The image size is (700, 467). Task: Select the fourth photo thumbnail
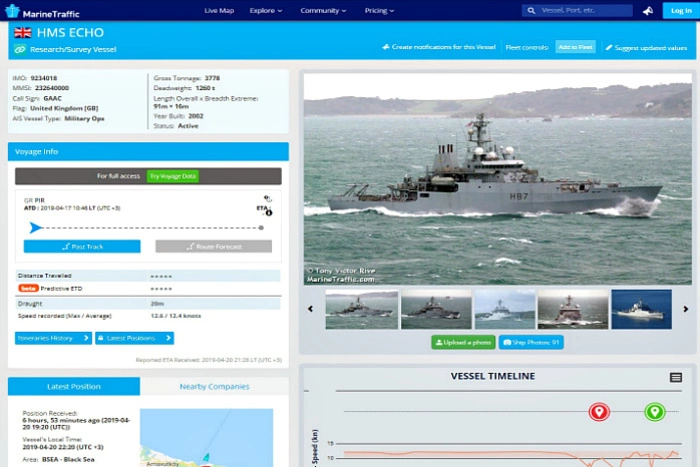(573, 309)
